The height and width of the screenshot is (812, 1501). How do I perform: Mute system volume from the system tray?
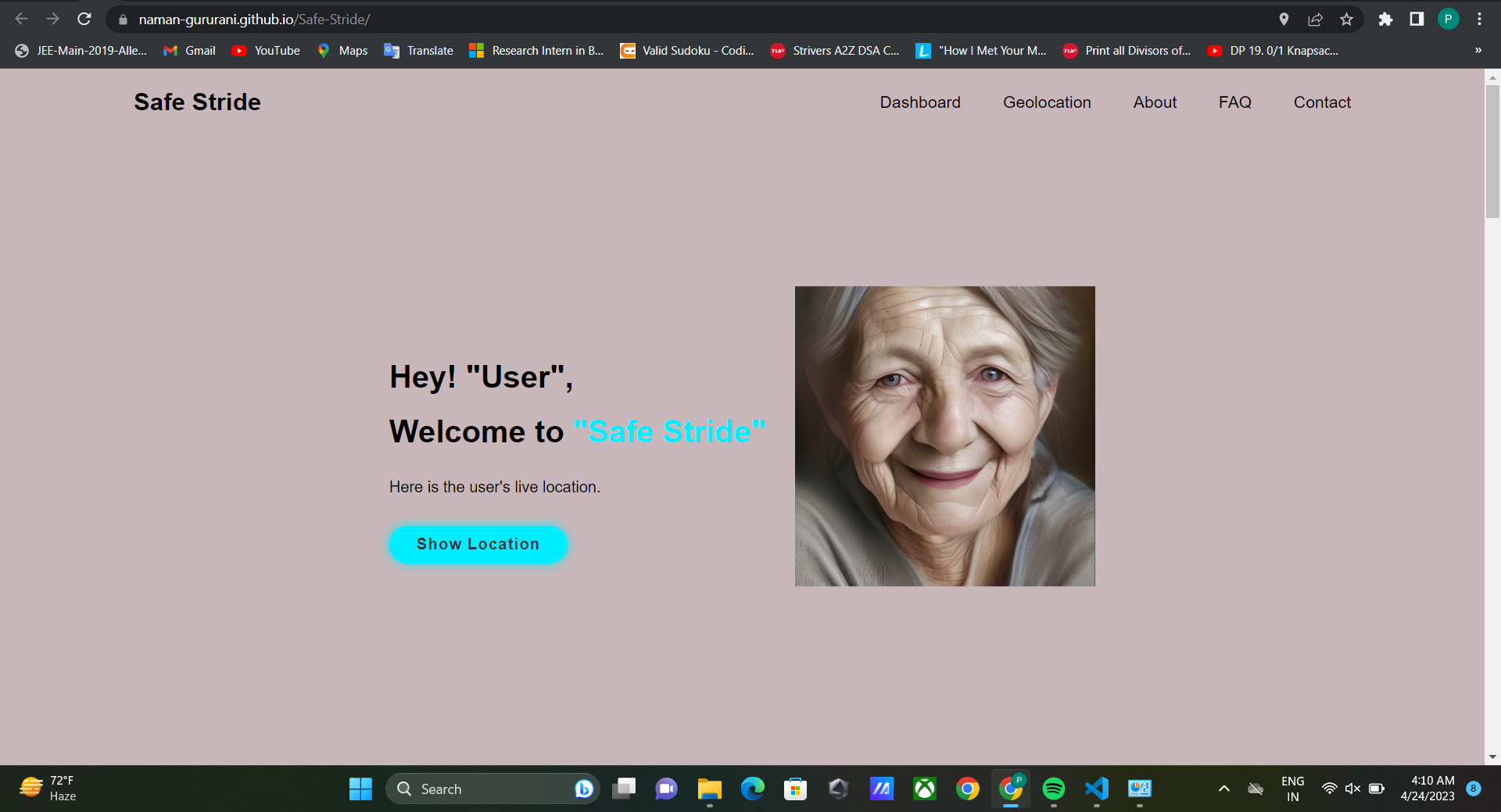tap(1352, 789)
